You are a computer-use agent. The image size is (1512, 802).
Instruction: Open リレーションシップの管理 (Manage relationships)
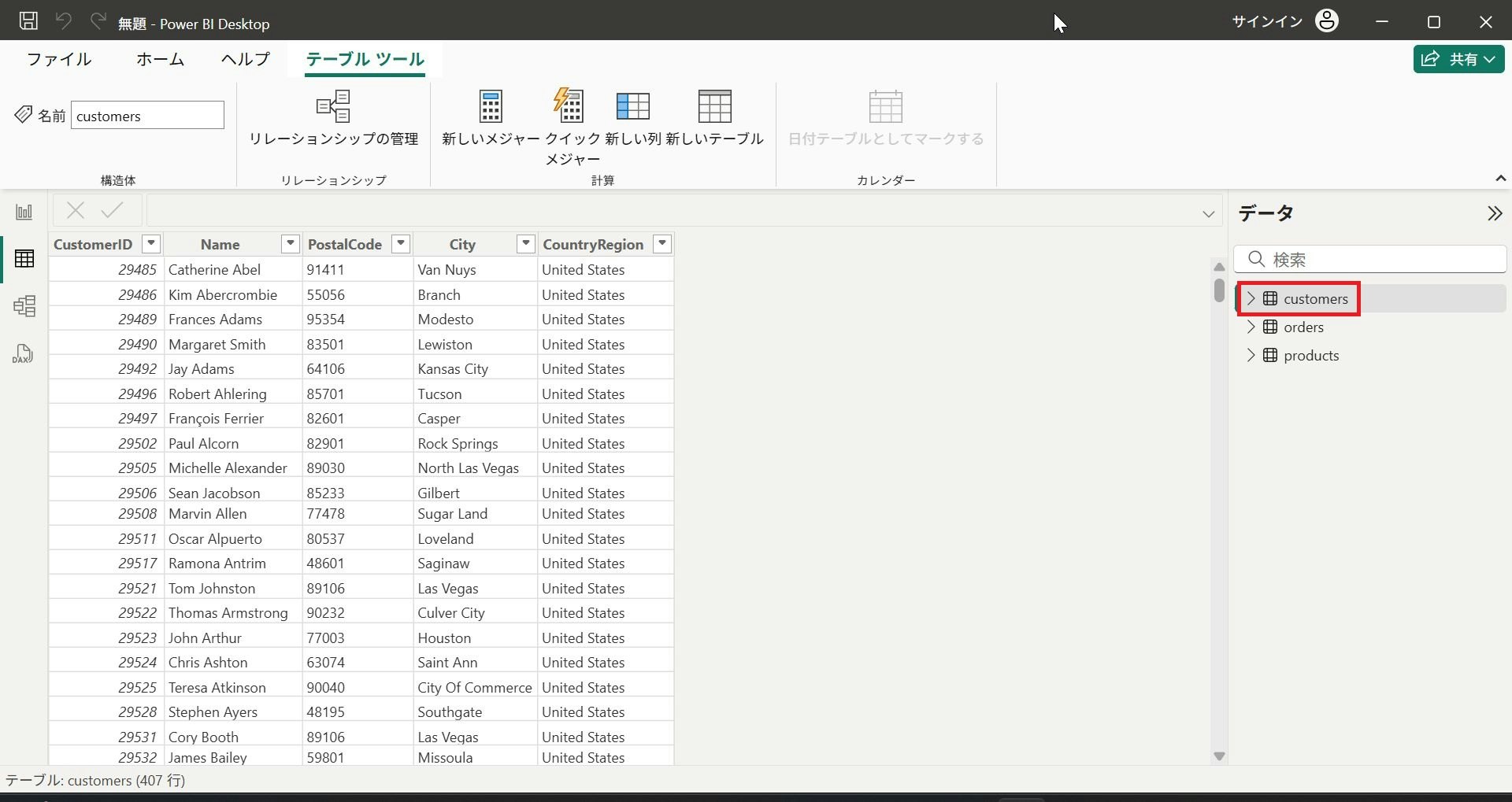point(334,118)
